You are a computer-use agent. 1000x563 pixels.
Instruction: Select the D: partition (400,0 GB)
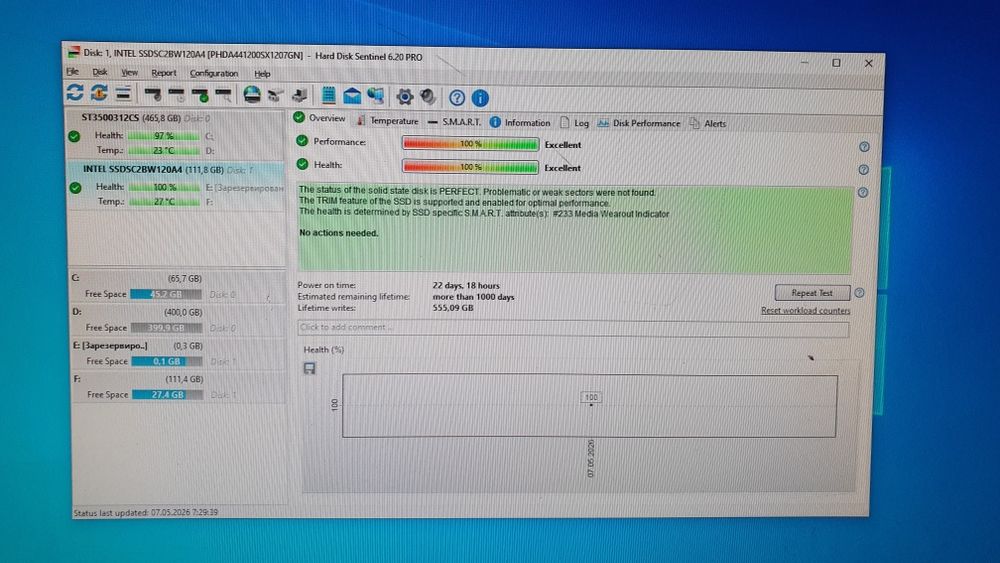coord(177,319)
